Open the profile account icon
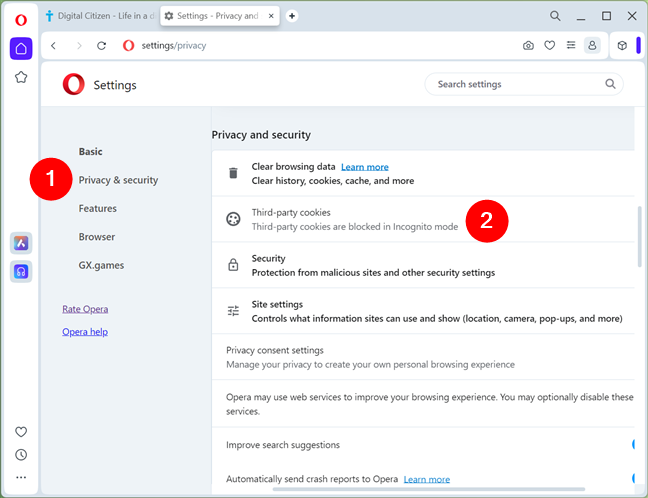This screenshot has width=648, height=498. (592, 45)
